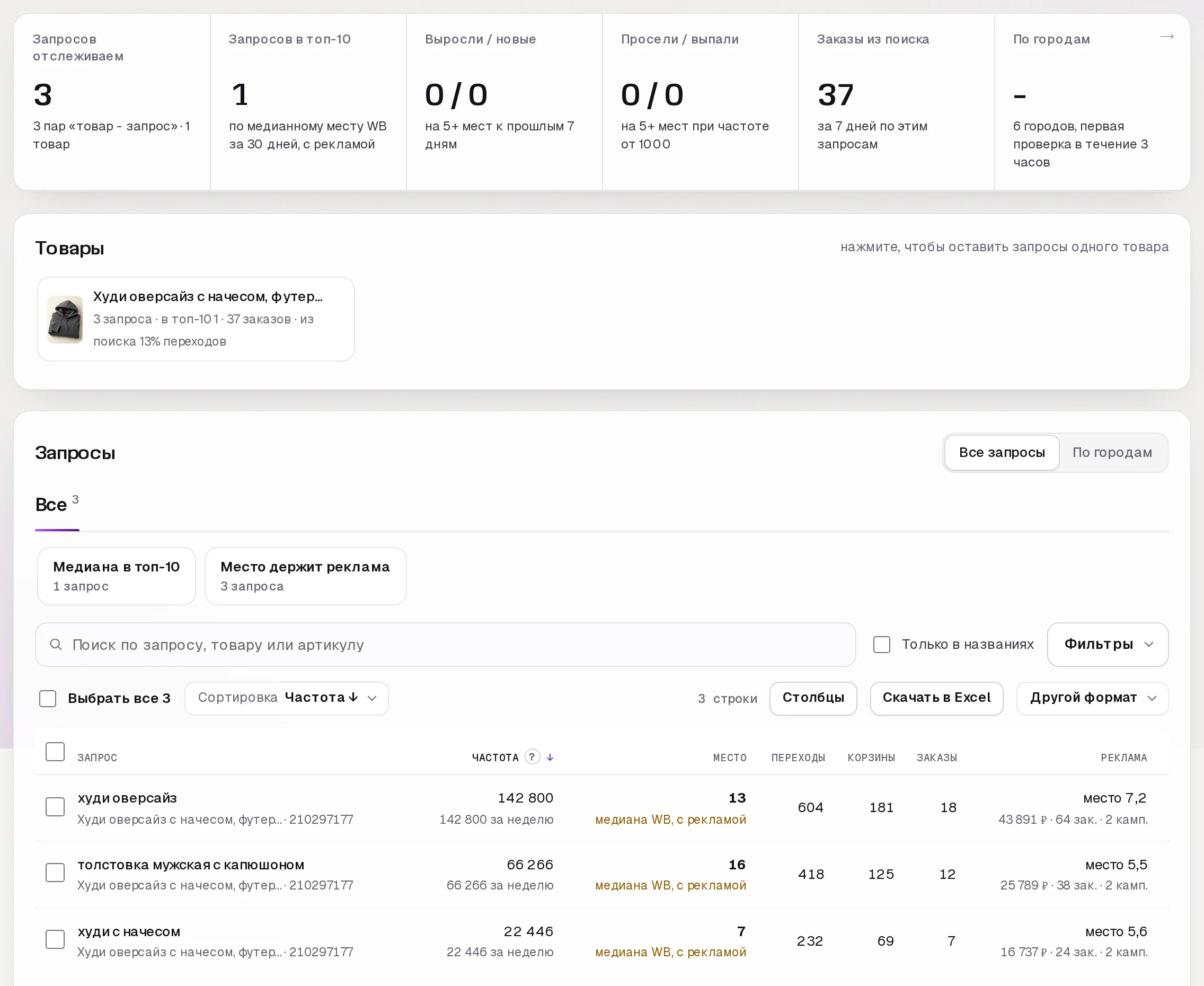Switch to Все запросы view
The image size is (1204, 986).
pyautogui.click(x=1002, y=453)
